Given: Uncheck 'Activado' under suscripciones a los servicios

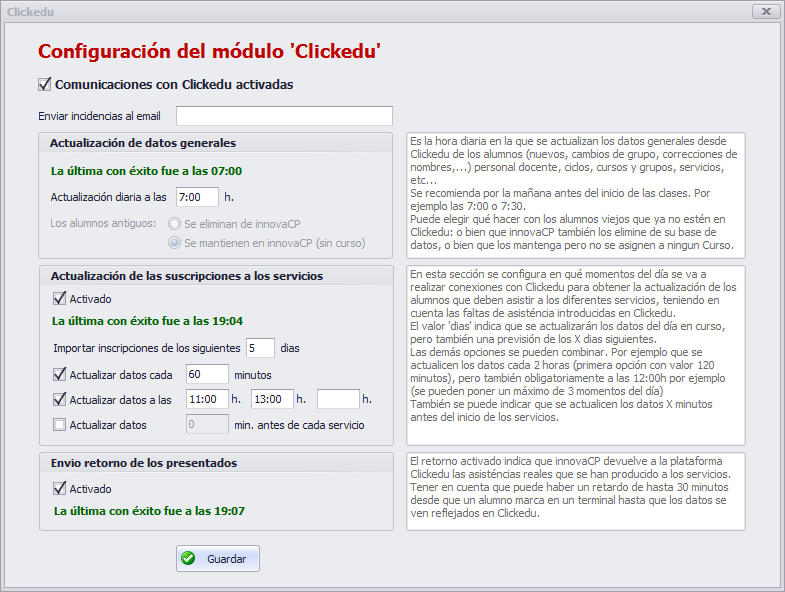Looking at the screenshot, I should (60, 299).
